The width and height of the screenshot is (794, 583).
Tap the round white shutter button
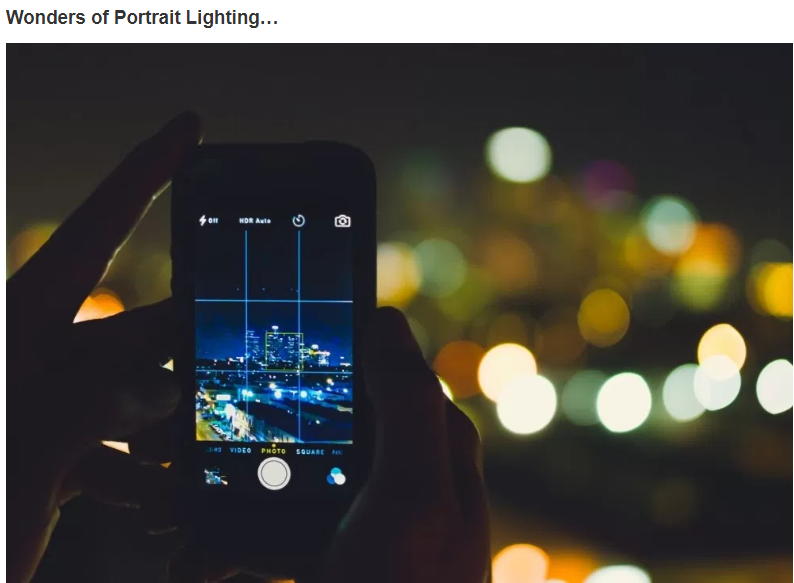274,474
